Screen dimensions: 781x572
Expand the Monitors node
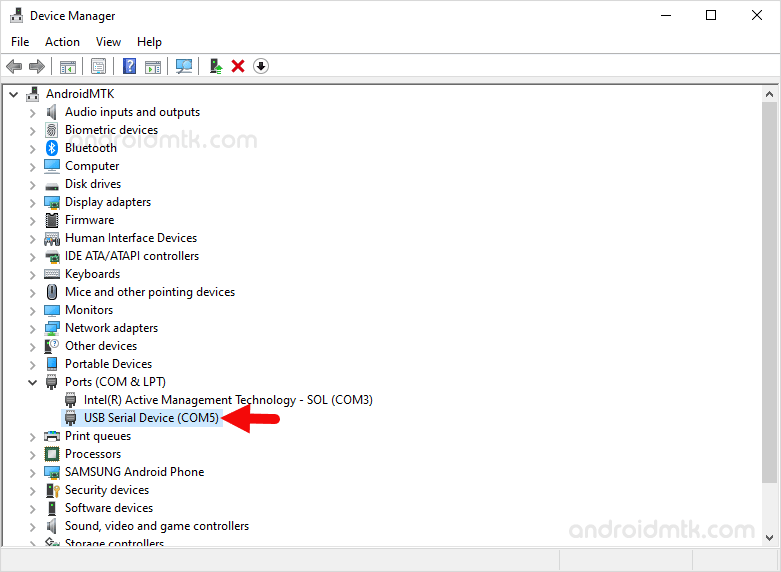click(32, 311)
